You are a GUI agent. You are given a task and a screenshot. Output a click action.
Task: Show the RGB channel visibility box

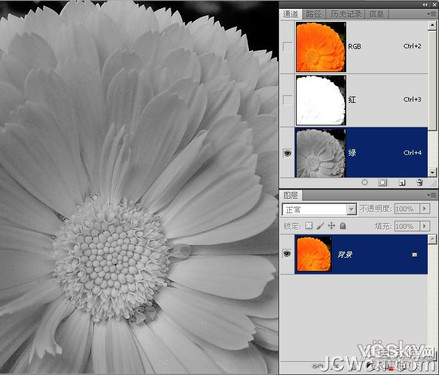[x=287, y=47]
